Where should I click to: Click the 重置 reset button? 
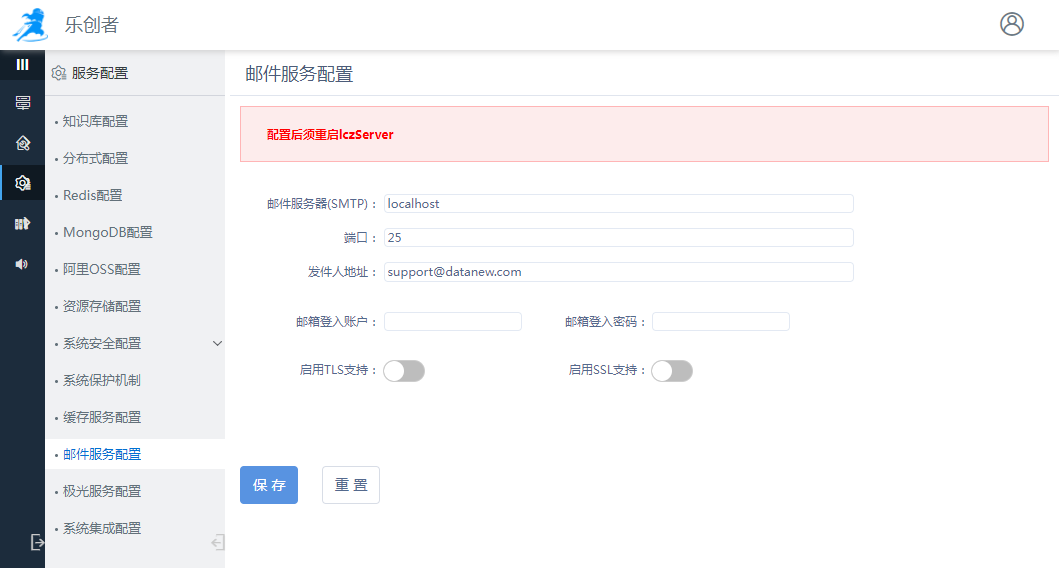click(x=350, y=485)
